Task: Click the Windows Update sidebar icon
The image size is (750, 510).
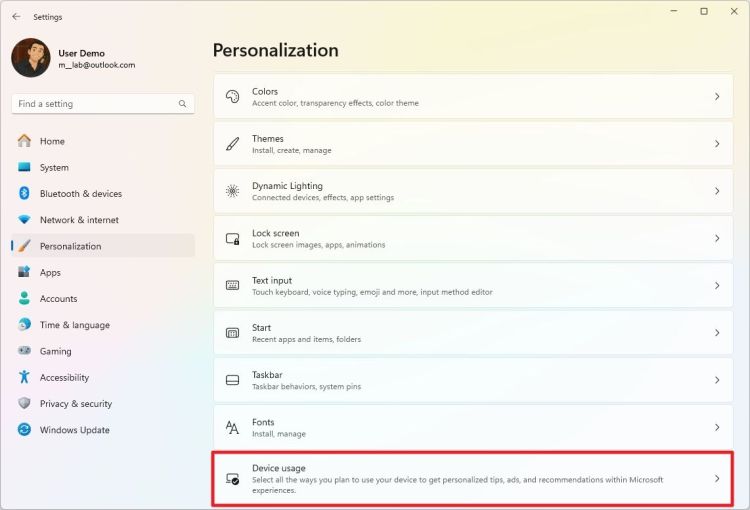Action: 24,430
